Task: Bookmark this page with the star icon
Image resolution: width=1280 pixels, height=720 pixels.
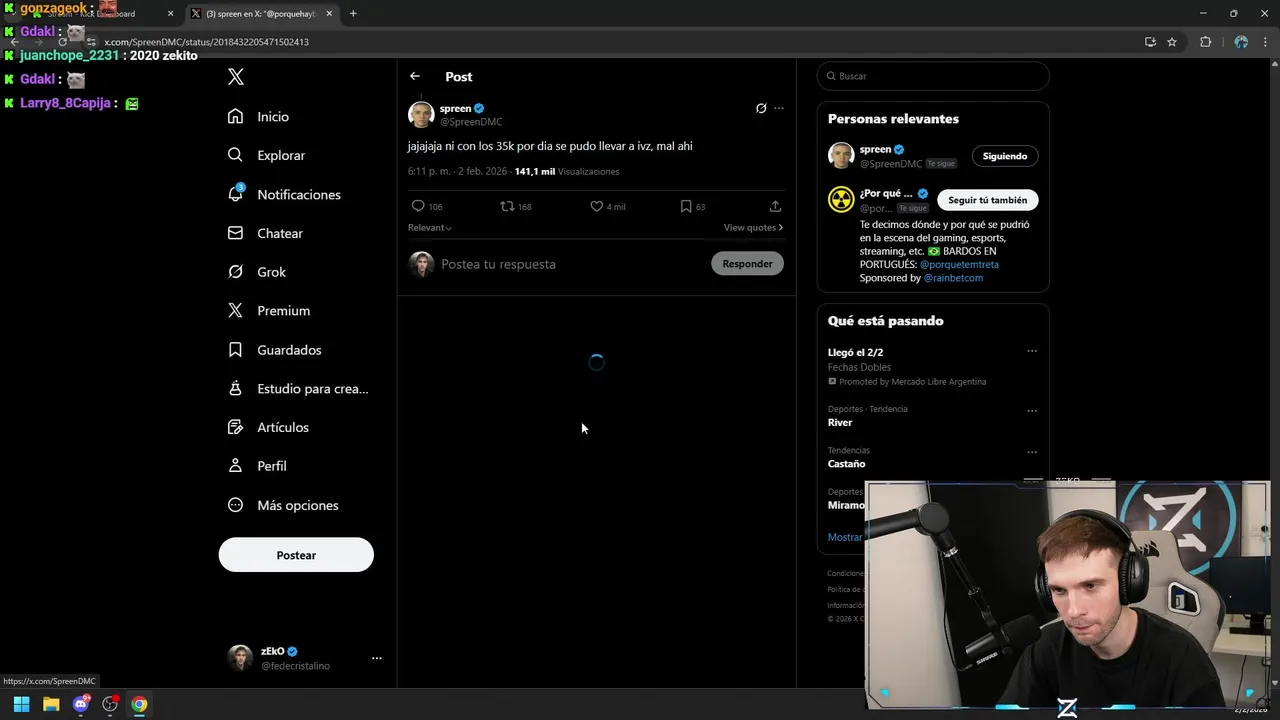Action: point(1172,42)
